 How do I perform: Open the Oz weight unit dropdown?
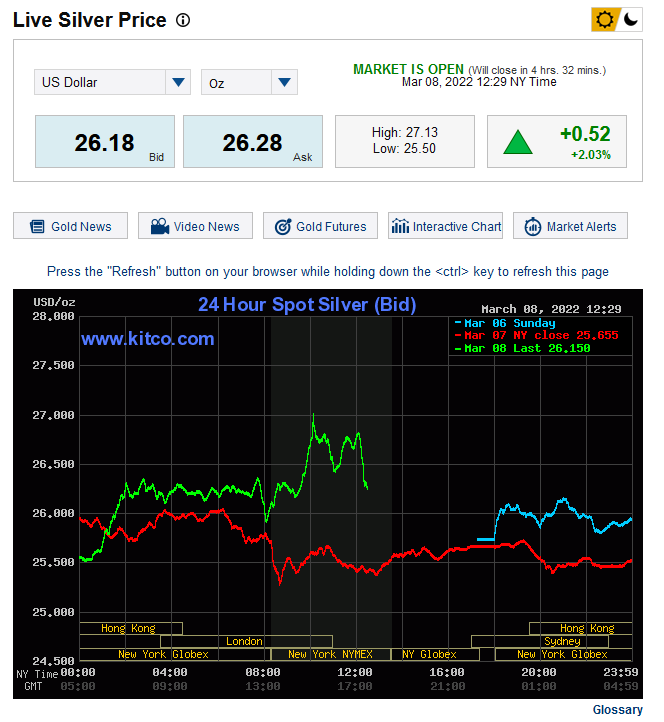[249, 82]
